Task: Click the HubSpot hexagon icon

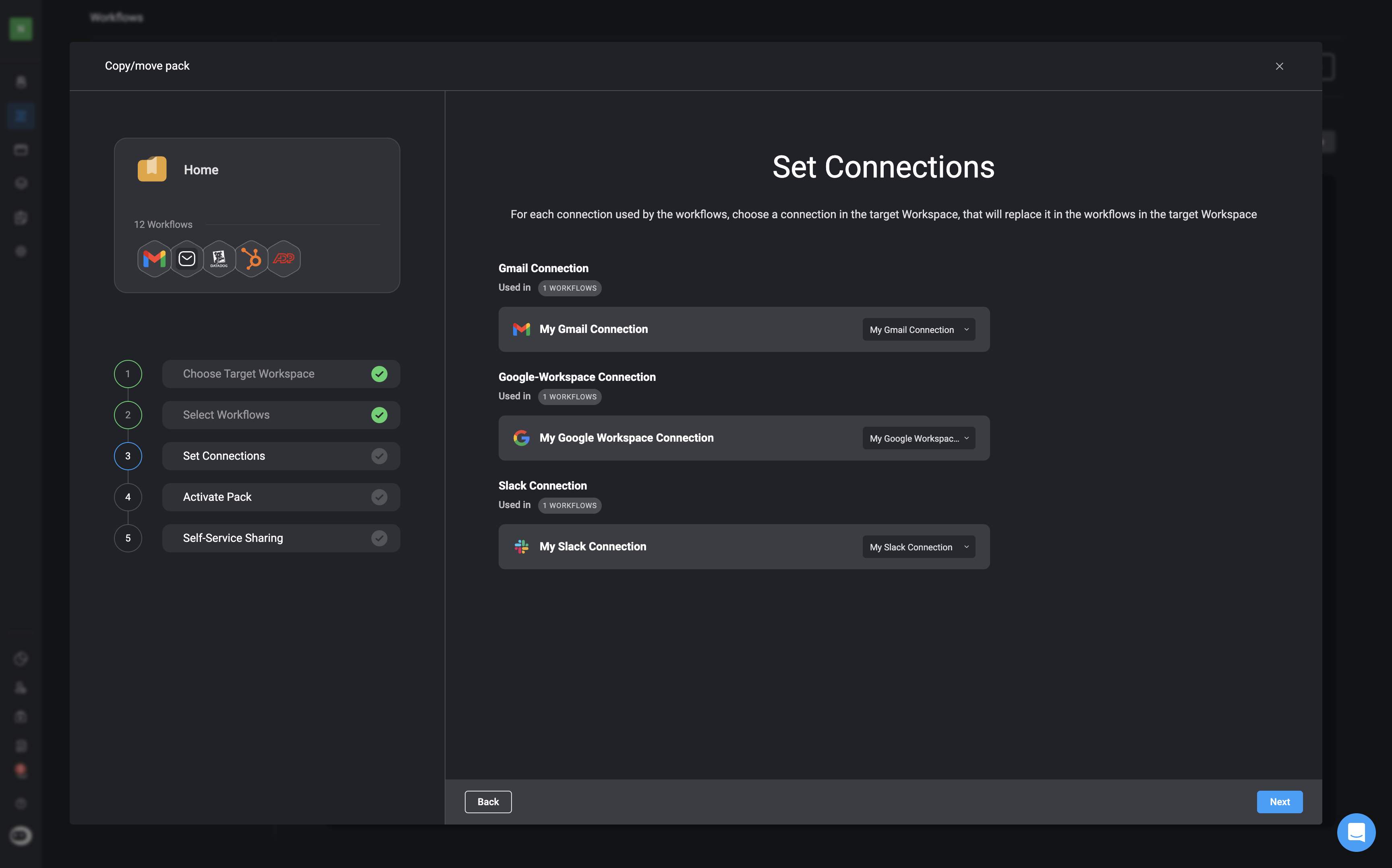Action: pos(251,259)
